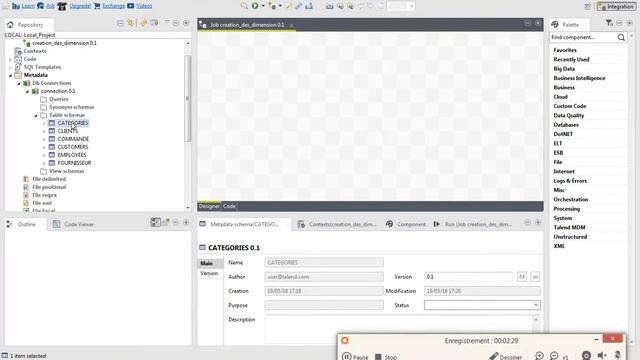Select the Version properties section
The height and width of the screenshot is (360, 640).
click(210, 273)
